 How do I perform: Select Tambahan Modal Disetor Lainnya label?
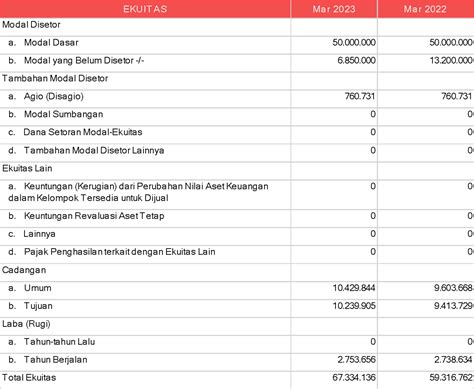tap(94, 150)
